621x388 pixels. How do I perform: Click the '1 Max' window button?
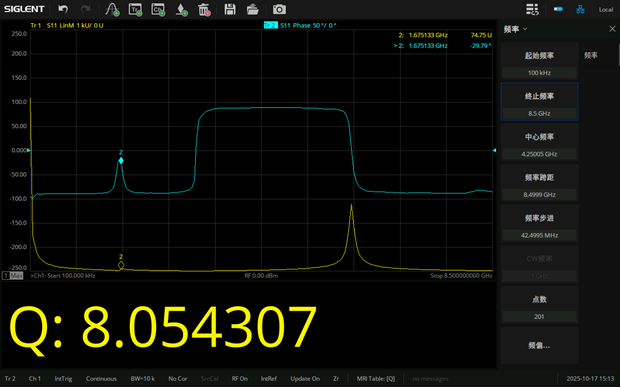pyautogui.click(x=13, y=276)
